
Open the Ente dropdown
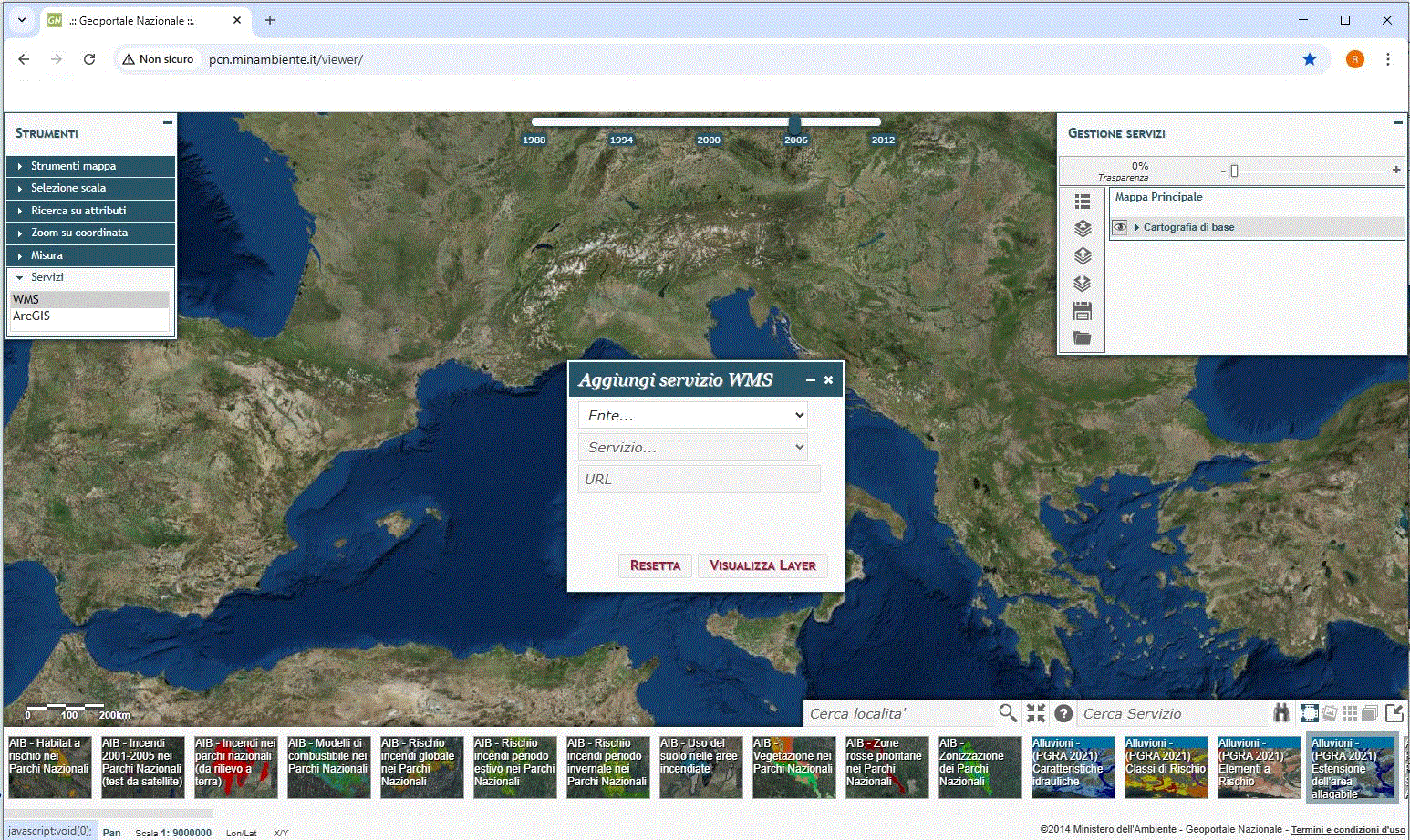[x=693, y=415]
